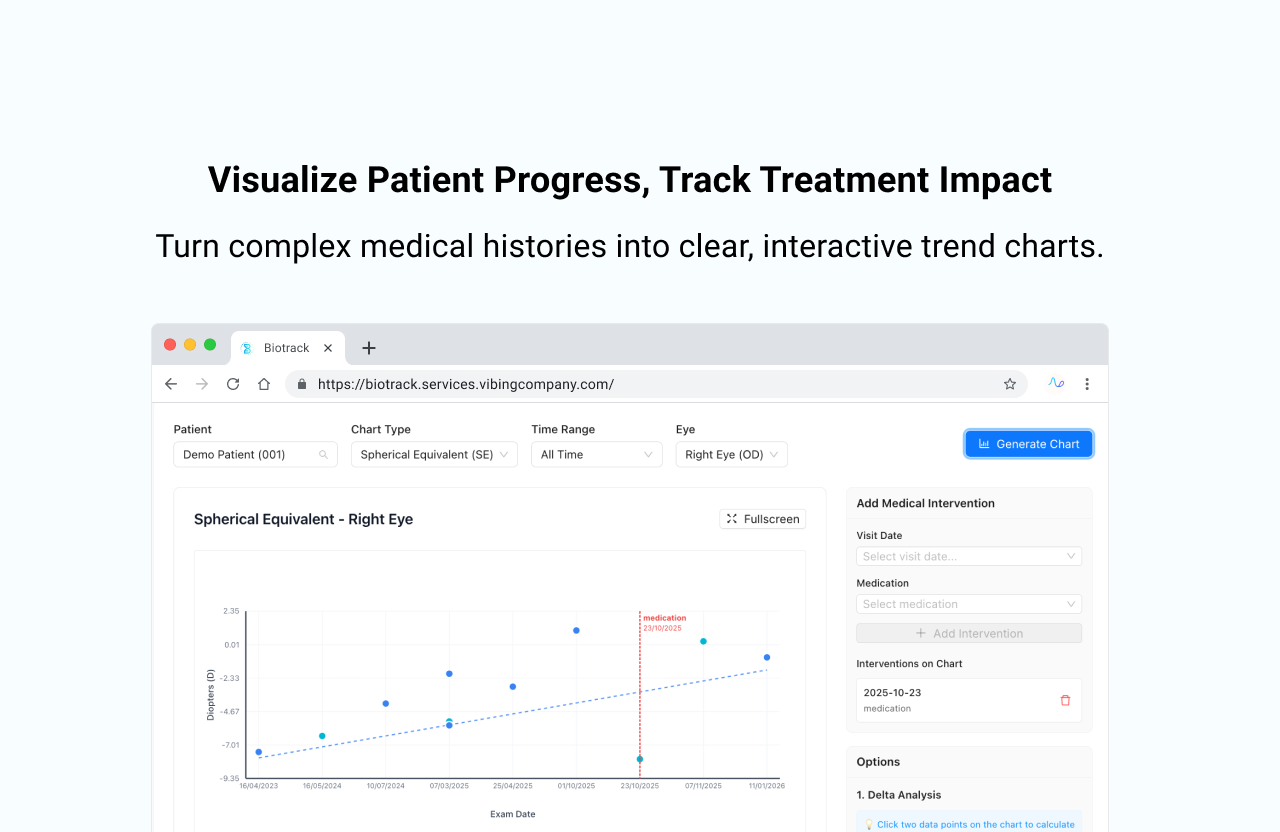Viewport: 1280px width, 832px height.
Task: Click the bookmark star in the address bar
Action: [x=1009, y=383]
